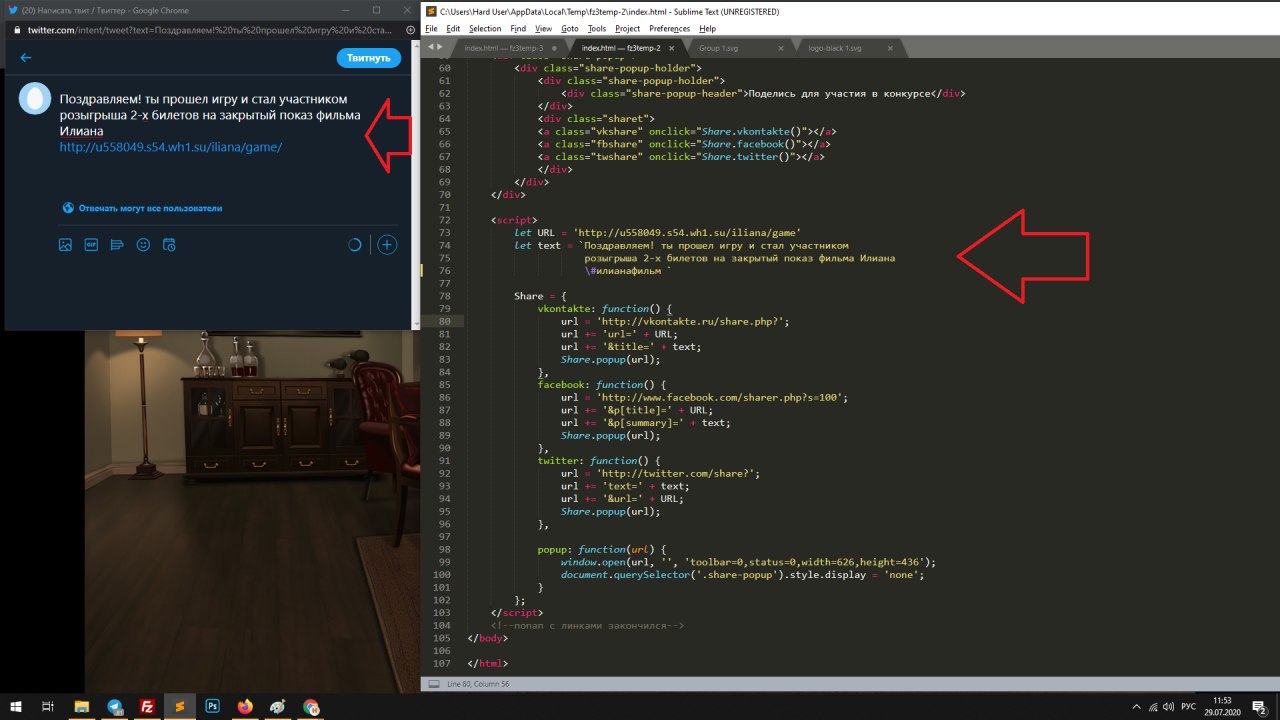Click the \#илианафильм text in code

(625, 271)
